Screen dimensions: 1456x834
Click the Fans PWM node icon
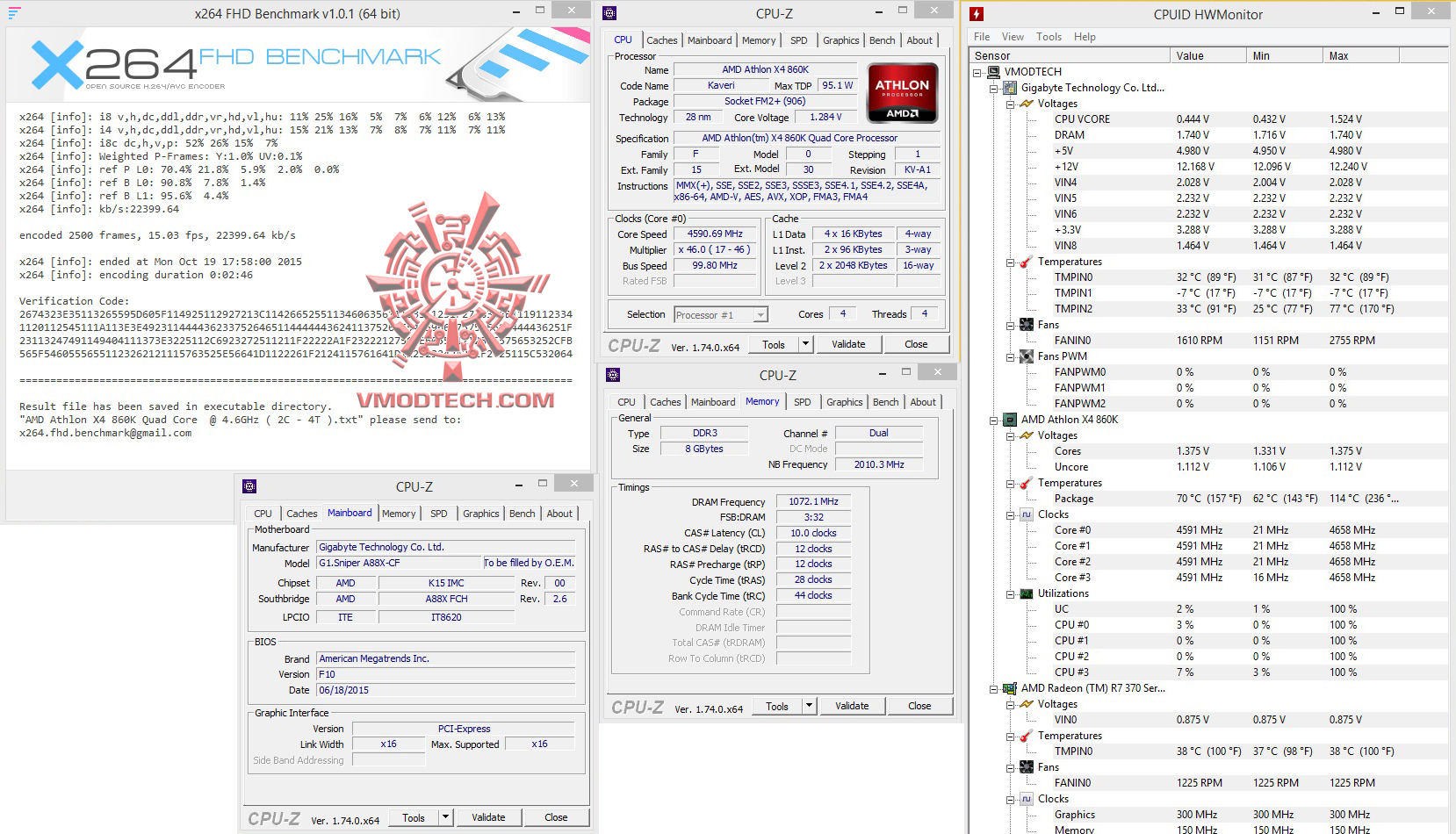point(1027,356)
